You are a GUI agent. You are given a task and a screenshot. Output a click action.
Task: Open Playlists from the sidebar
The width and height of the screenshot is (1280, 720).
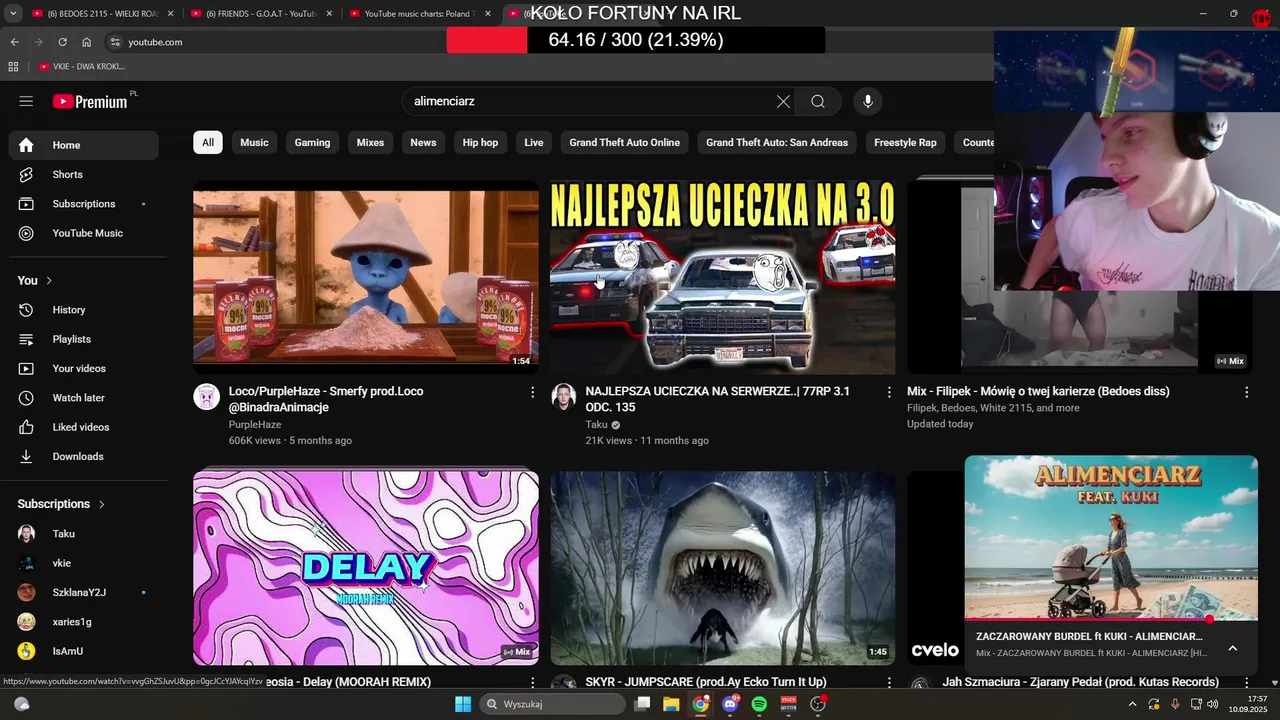click(84, 339)
